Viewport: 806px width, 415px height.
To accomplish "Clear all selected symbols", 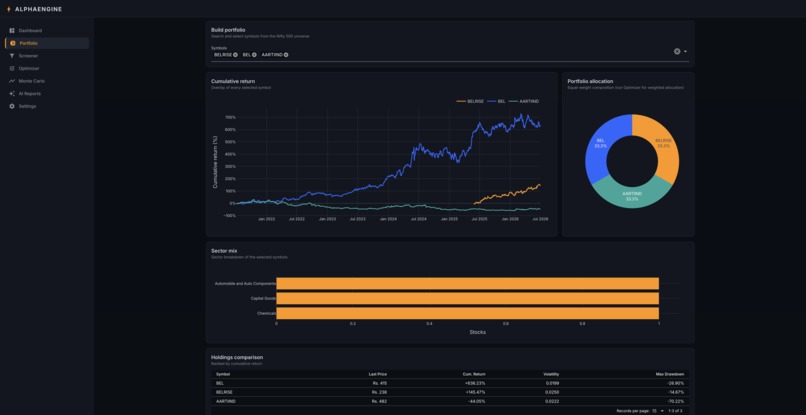I will click(677, 51).
